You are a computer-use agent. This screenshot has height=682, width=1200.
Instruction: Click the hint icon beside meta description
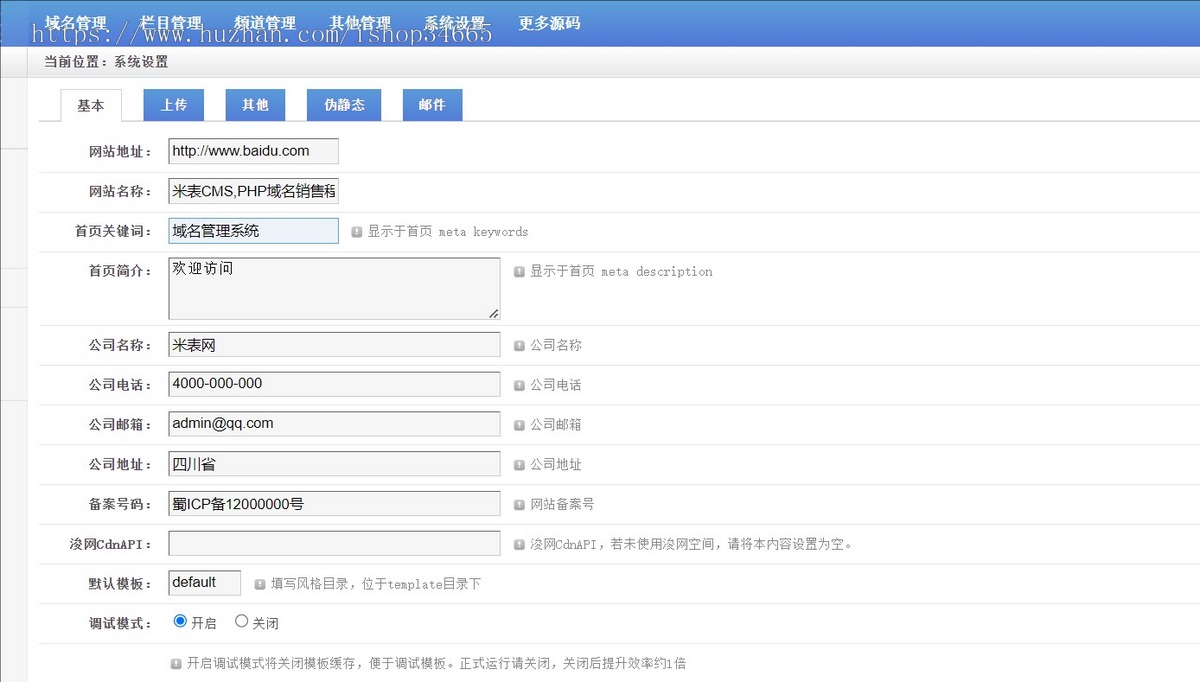519,272
